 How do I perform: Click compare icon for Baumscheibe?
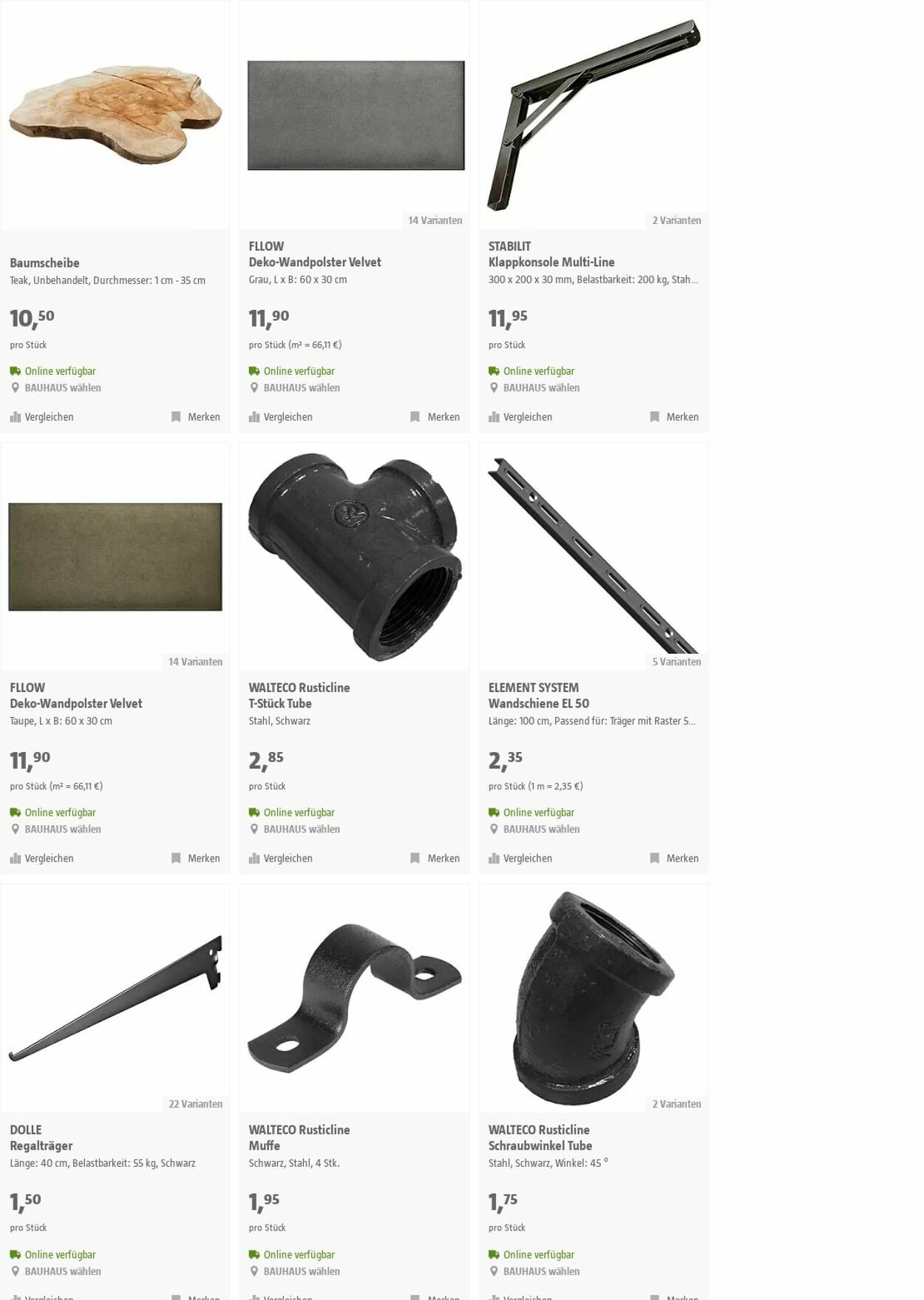coord(16,417)
